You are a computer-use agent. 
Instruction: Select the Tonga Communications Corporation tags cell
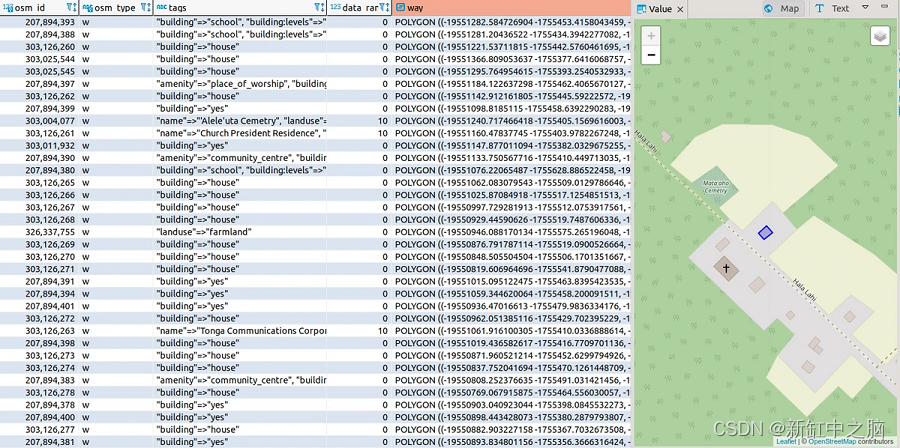point(240,330)
